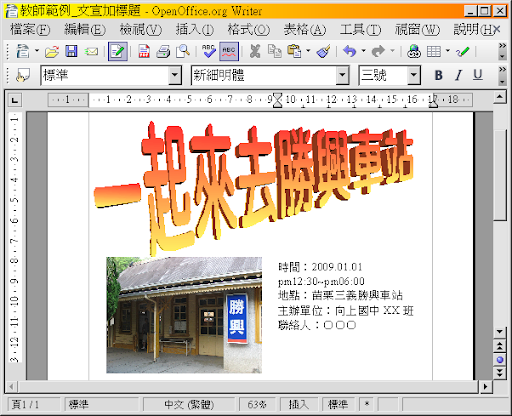This screenshot has height=416, width=512.
Task: Open the font size dropdown showing 三號
Action: point(414,75)
